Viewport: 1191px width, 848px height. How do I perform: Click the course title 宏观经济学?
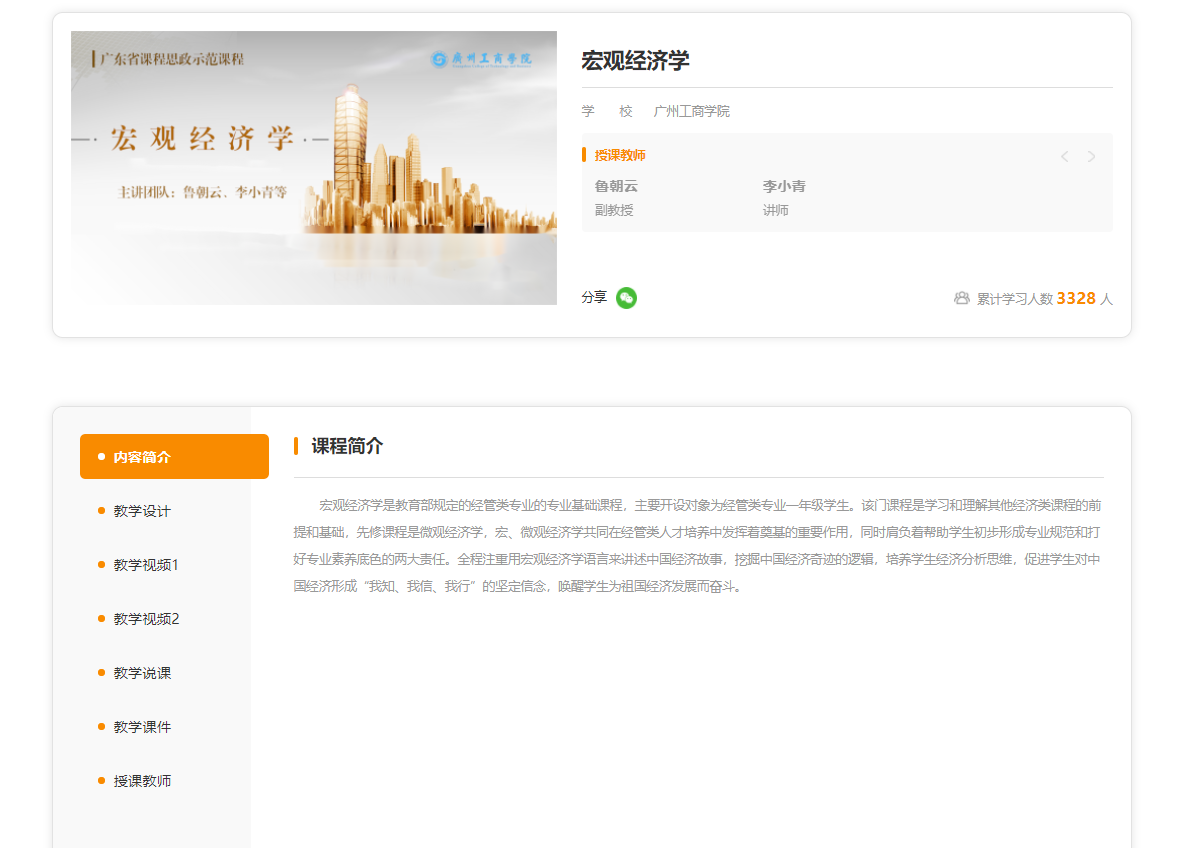(635, 61)
